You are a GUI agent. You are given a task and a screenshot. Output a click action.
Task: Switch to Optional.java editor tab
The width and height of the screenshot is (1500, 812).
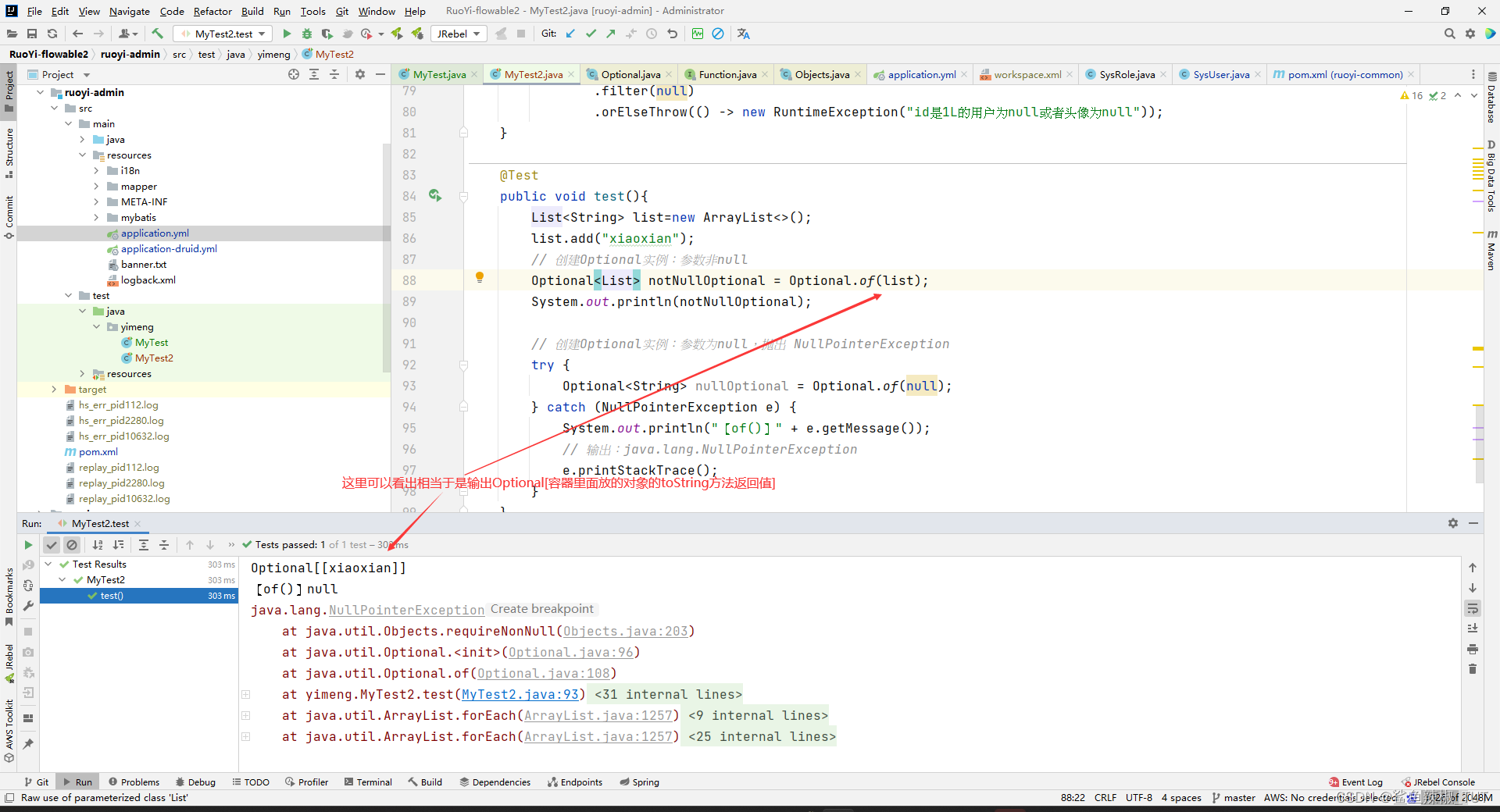pos(630,74)
